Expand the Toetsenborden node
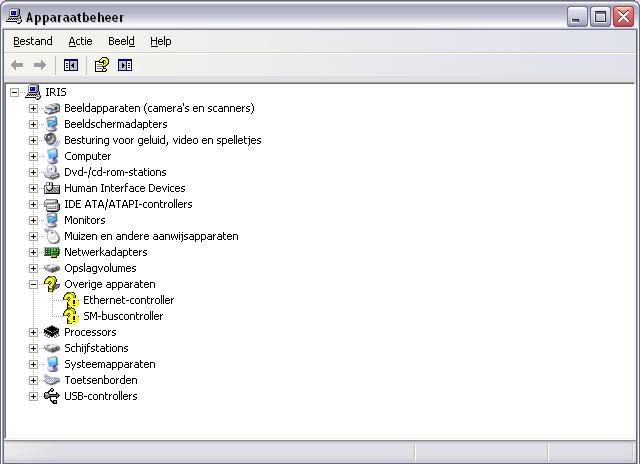The width and height of the screenshot is (640, 464). point(33,380)
